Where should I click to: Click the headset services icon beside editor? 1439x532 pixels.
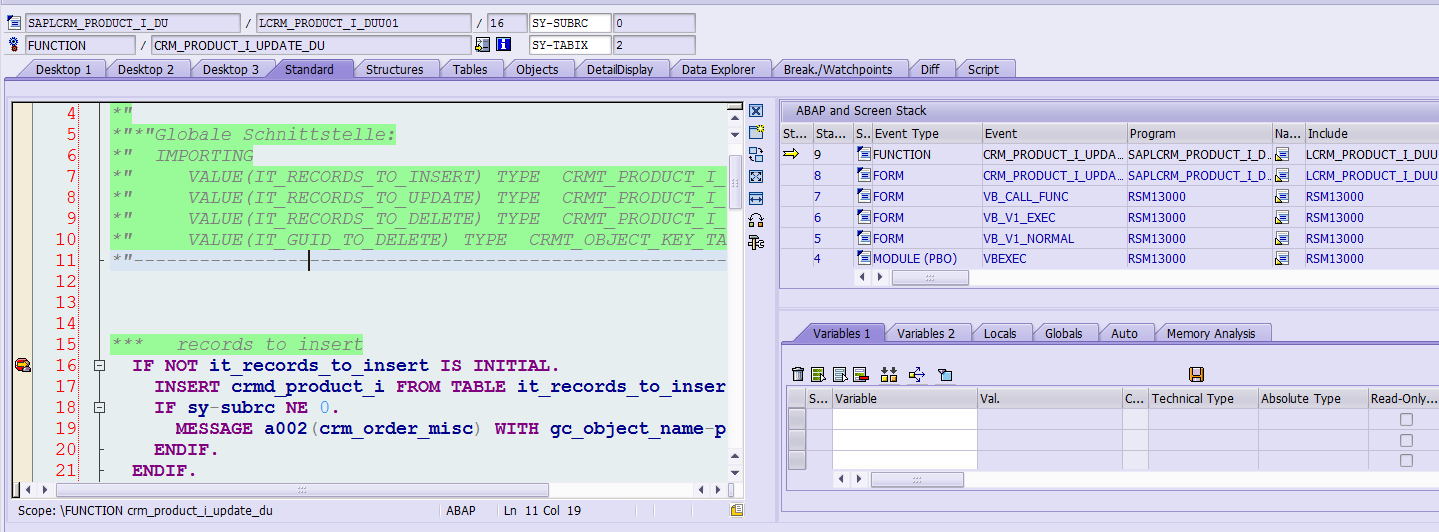[756, 220]
